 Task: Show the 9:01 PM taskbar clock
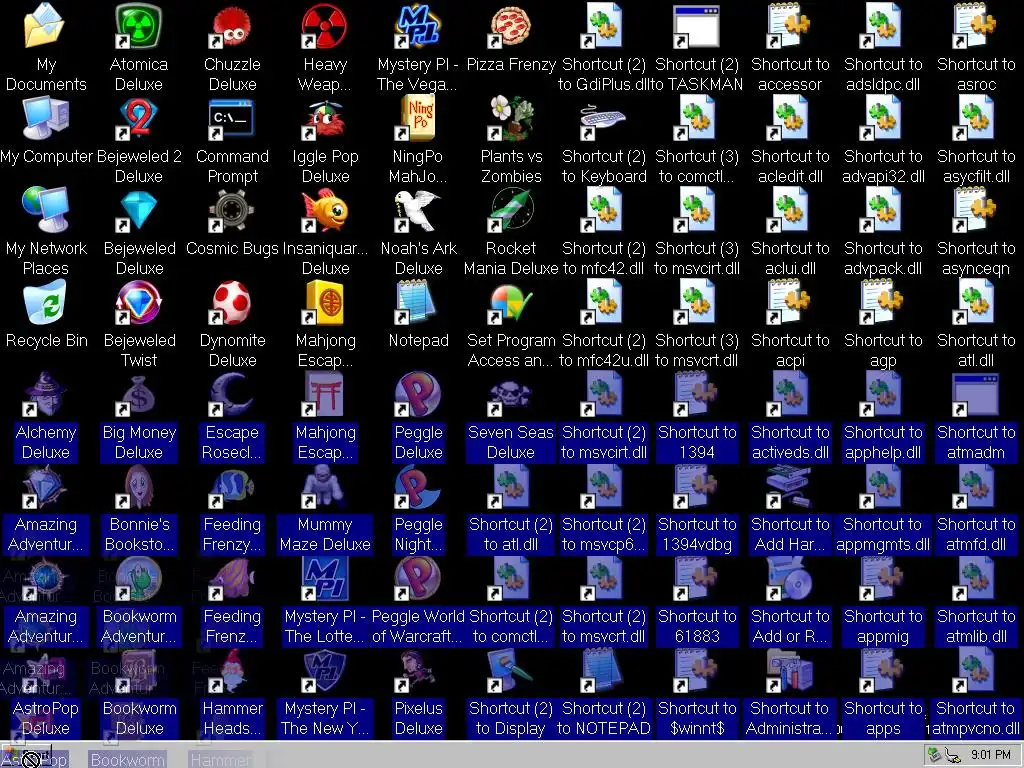991,755
